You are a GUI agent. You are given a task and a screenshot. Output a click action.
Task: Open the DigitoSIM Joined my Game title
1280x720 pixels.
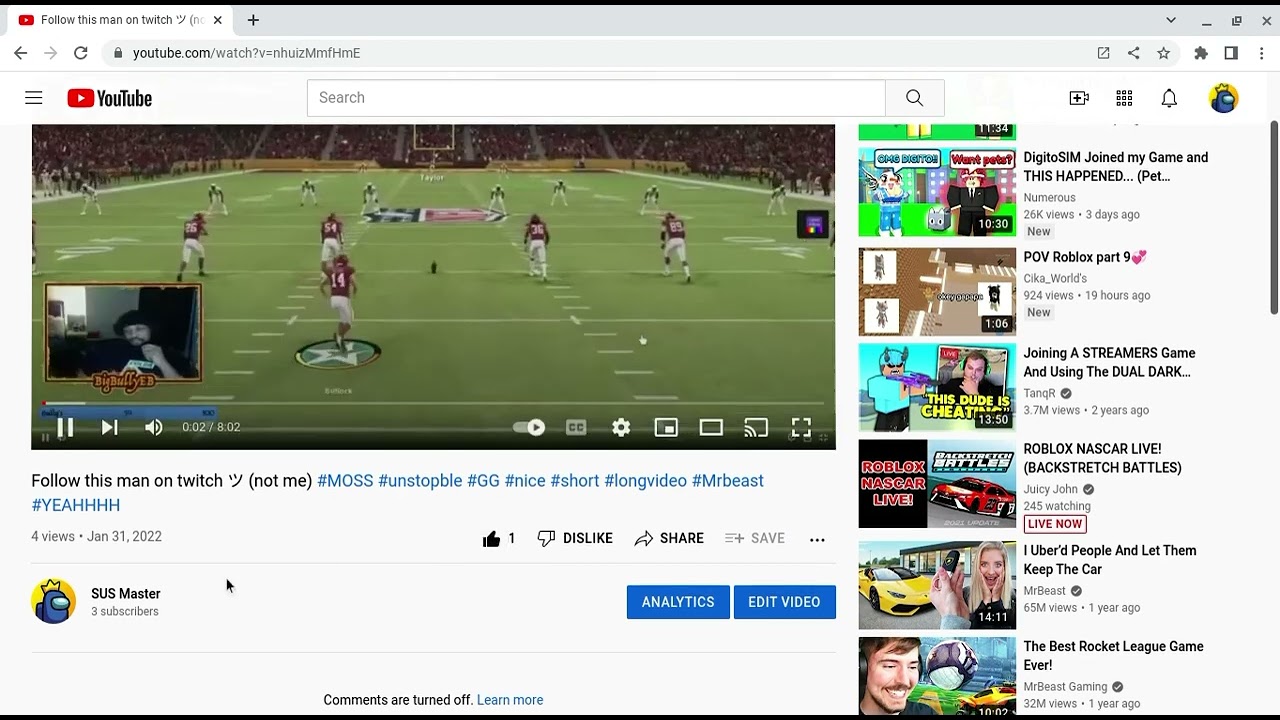point(1116,167)
